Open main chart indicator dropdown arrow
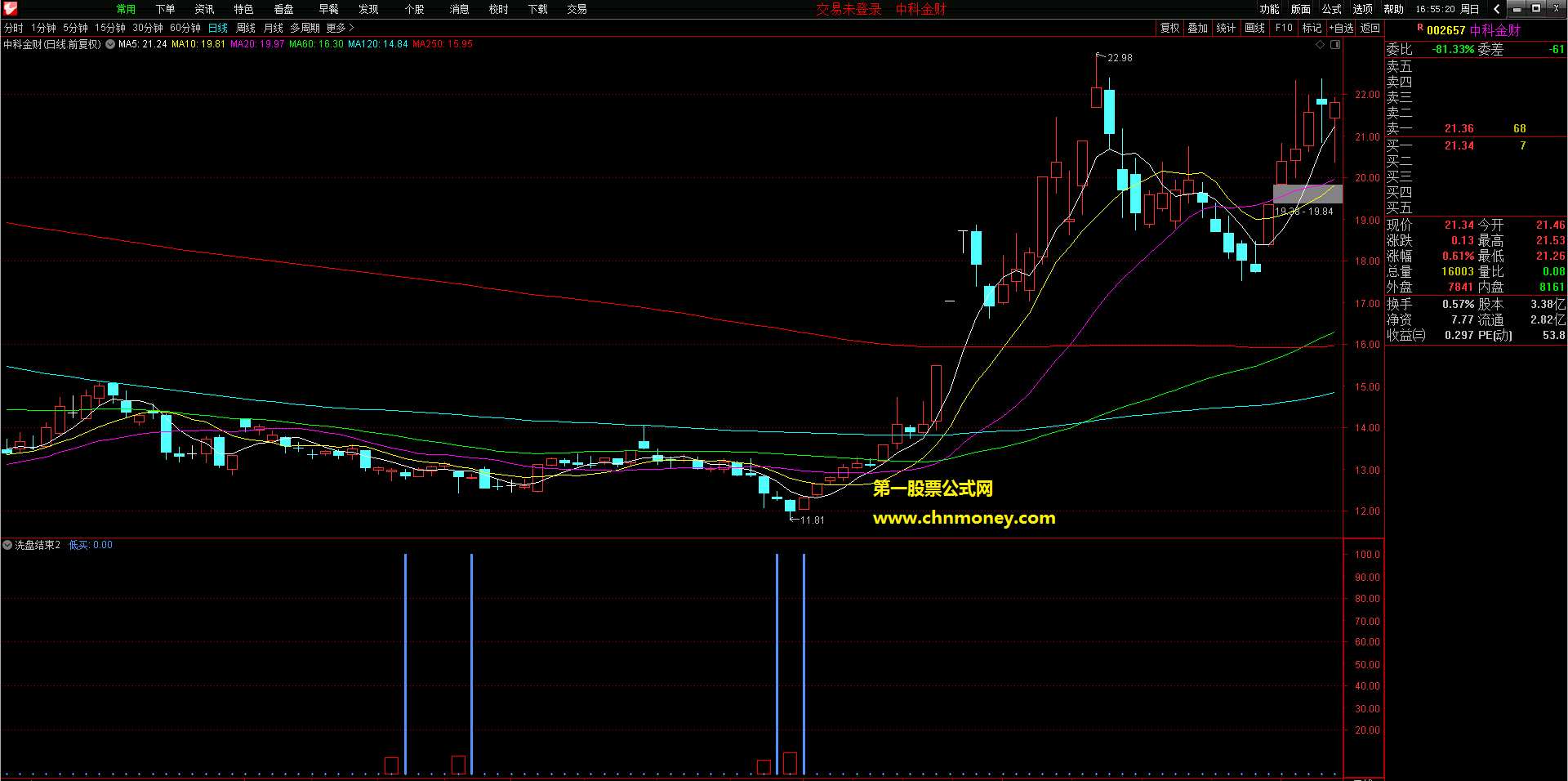The width and height of the screenshot is (1568, 781). [x=110, y=44]
